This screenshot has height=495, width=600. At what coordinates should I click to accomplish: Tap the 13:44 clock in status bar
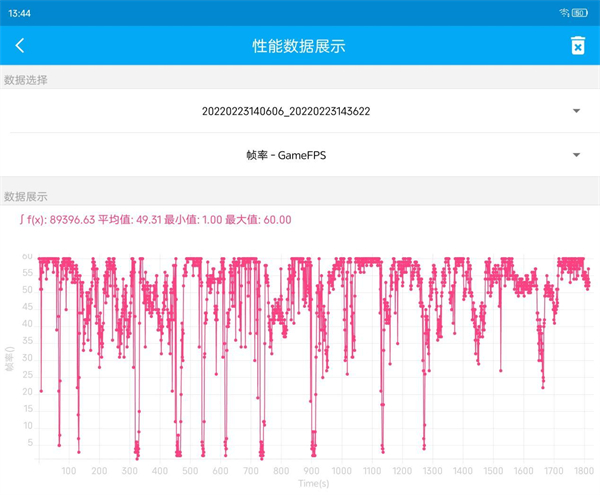click(20, 11)
